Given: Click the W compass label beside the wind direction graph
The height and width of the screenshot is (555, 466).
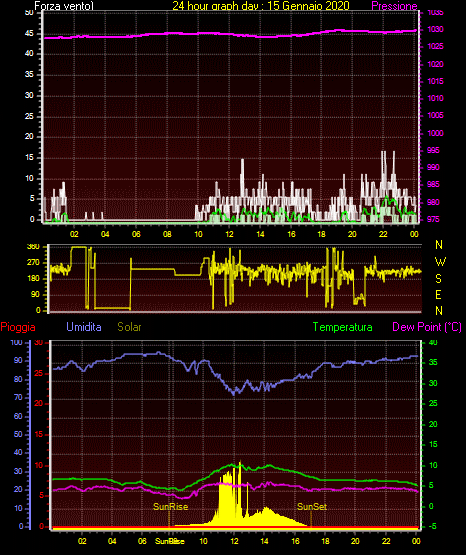Looking at the screenshot, I should coord(440,262).
